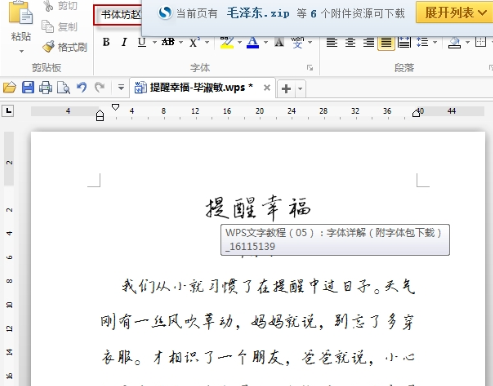The image size is (493, 386).
Task: Click the 段落 group label
Action: 404,68
